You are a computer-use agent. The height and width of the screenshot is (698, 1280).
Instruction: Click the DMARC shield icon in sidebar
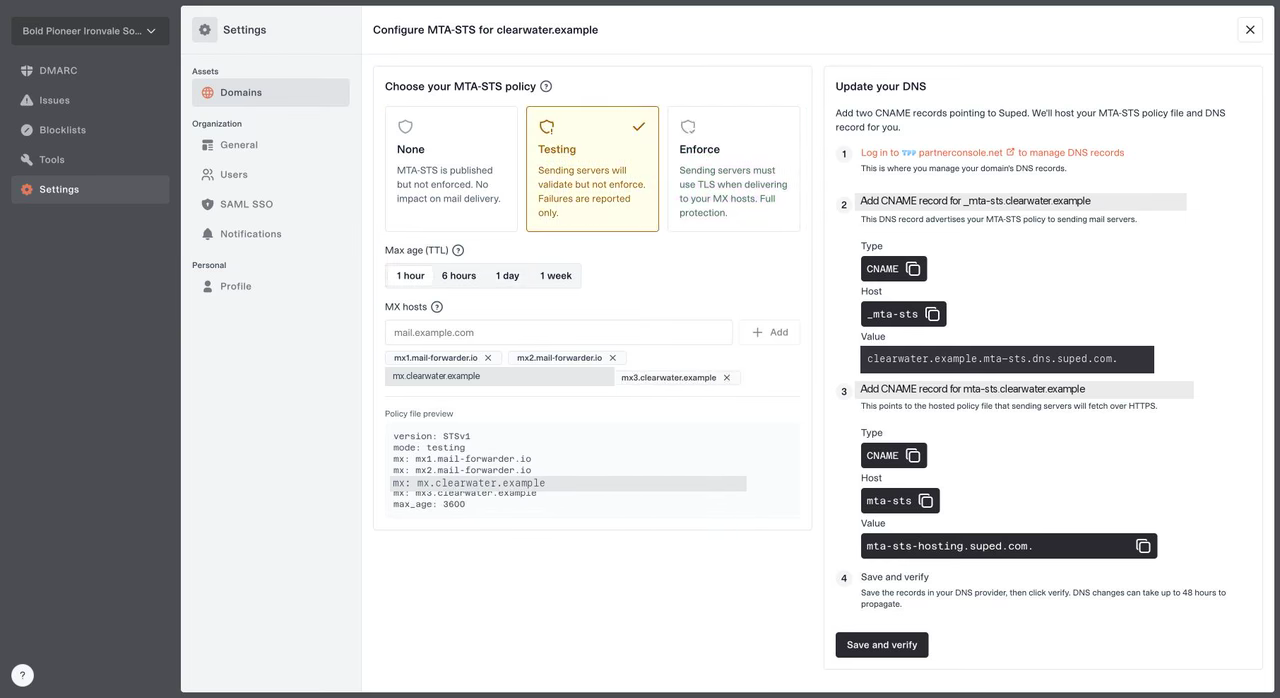tap(27, 71)
